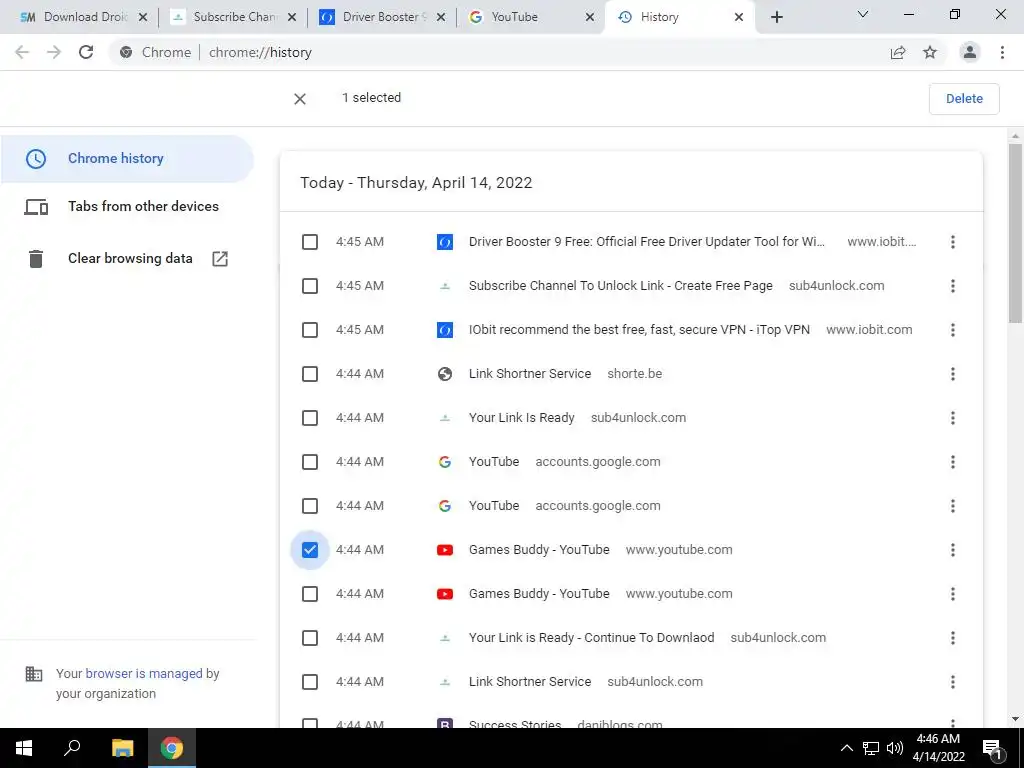This screenshot has width=1024, height=768.
Task: Close the Driver Booster tab
Action: [x=441, y=17]
